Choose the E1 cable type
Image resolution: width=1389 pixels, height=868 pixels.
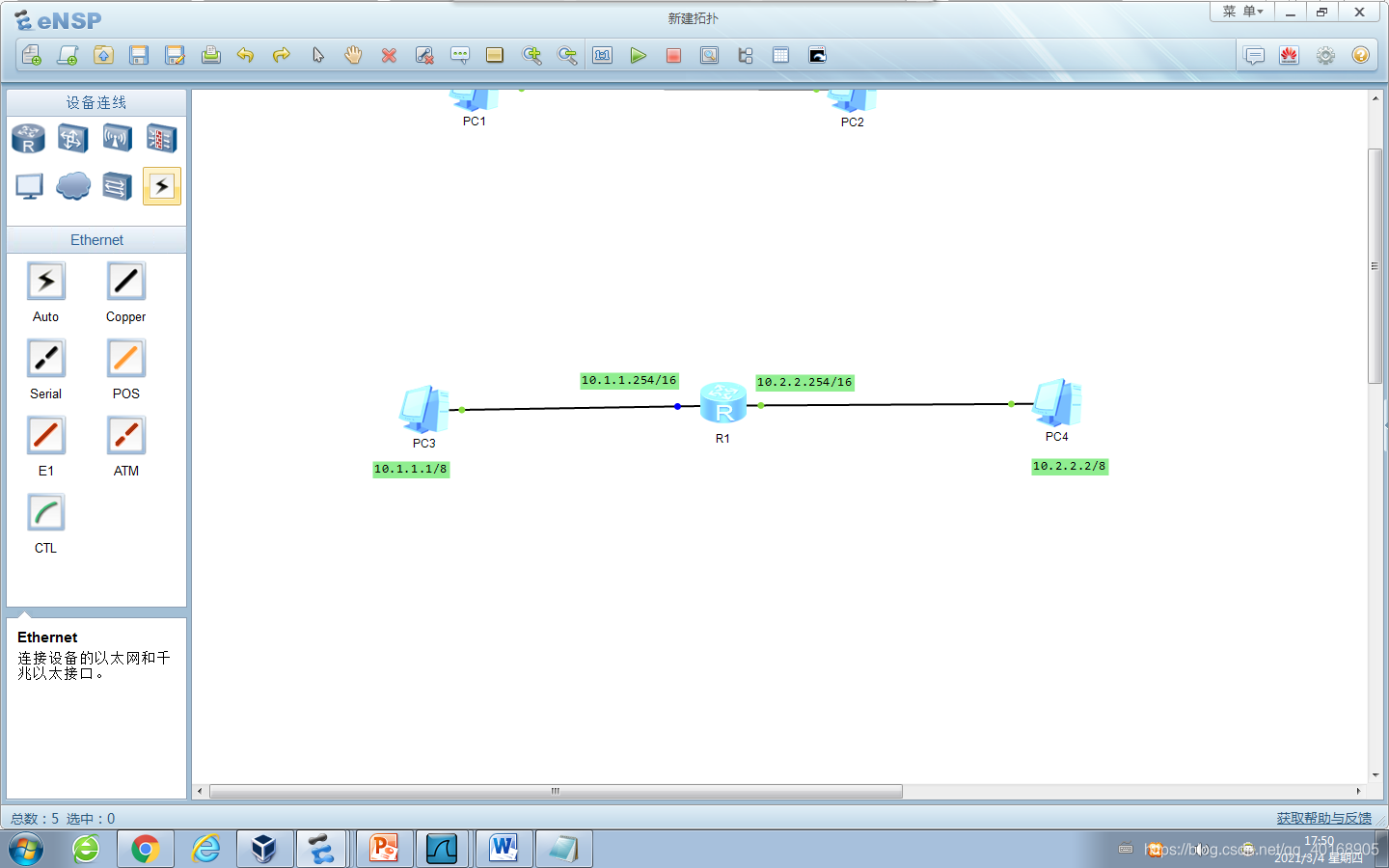(x=46, y=435)
